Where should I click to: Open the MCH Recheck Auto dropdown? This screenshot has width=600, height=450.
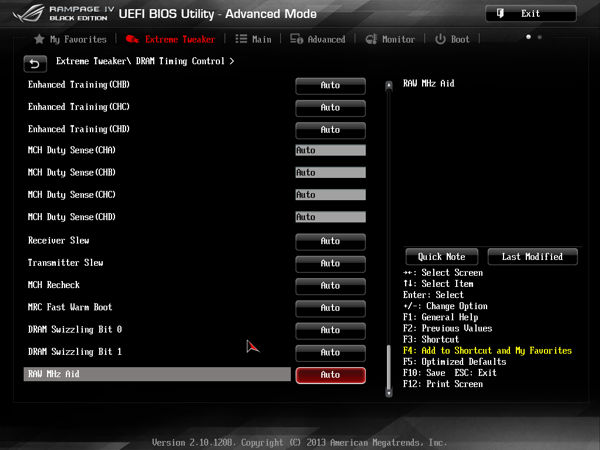[x=330, y=286]
